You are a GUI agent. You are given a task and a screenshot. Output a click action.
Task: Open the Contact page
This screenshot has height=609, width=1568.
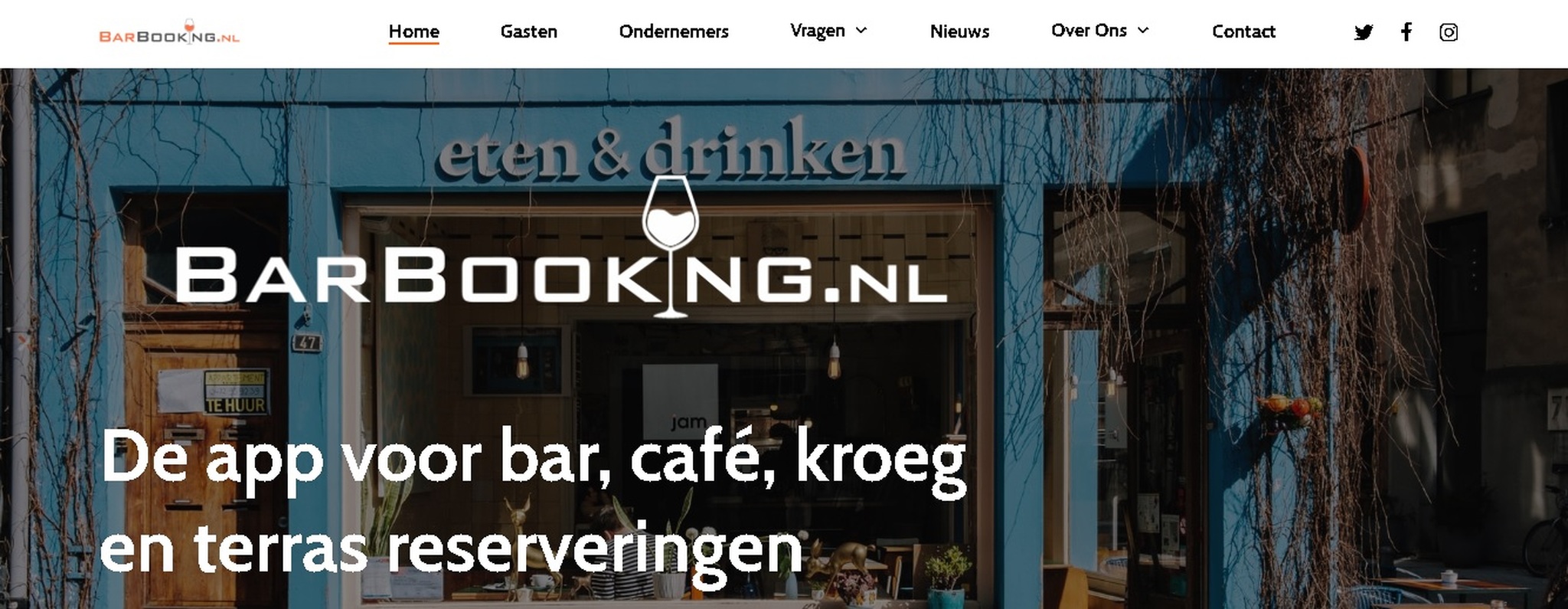click(1243, 31)
